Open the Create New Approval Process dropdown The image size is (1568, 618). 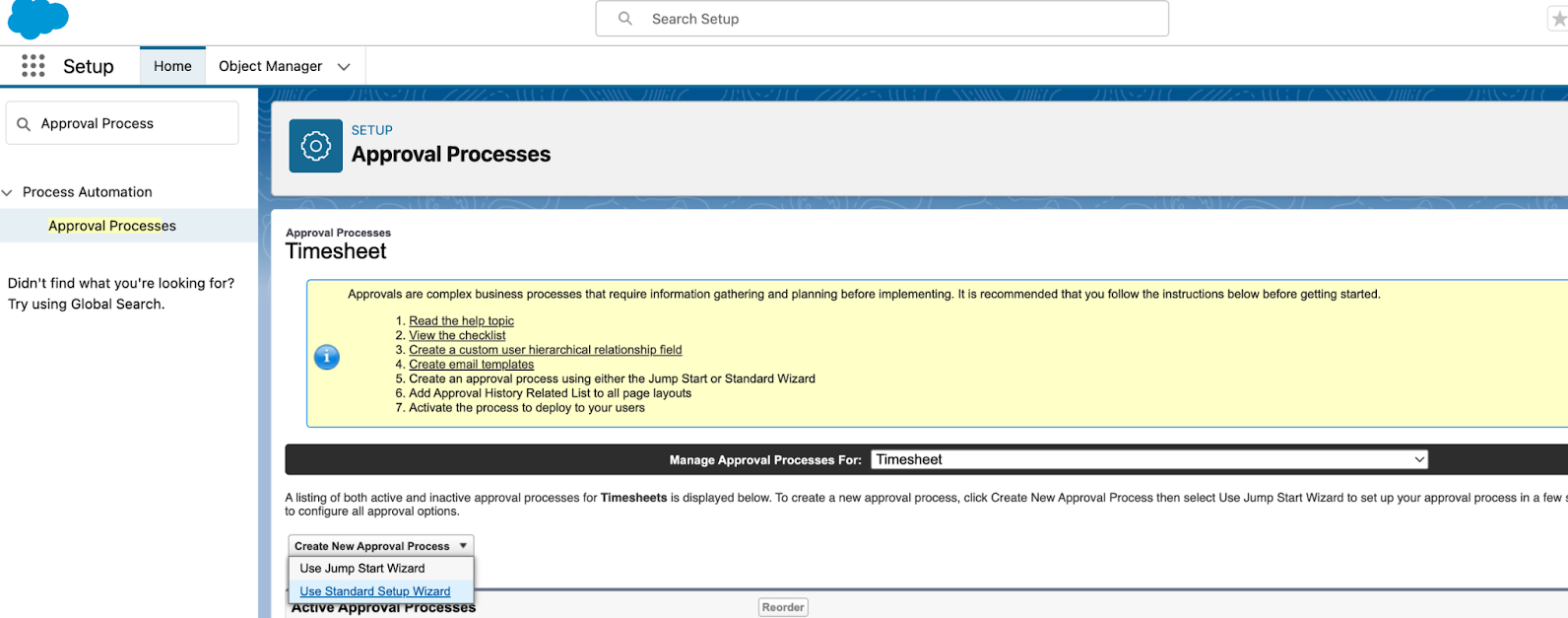pos(381,546)
